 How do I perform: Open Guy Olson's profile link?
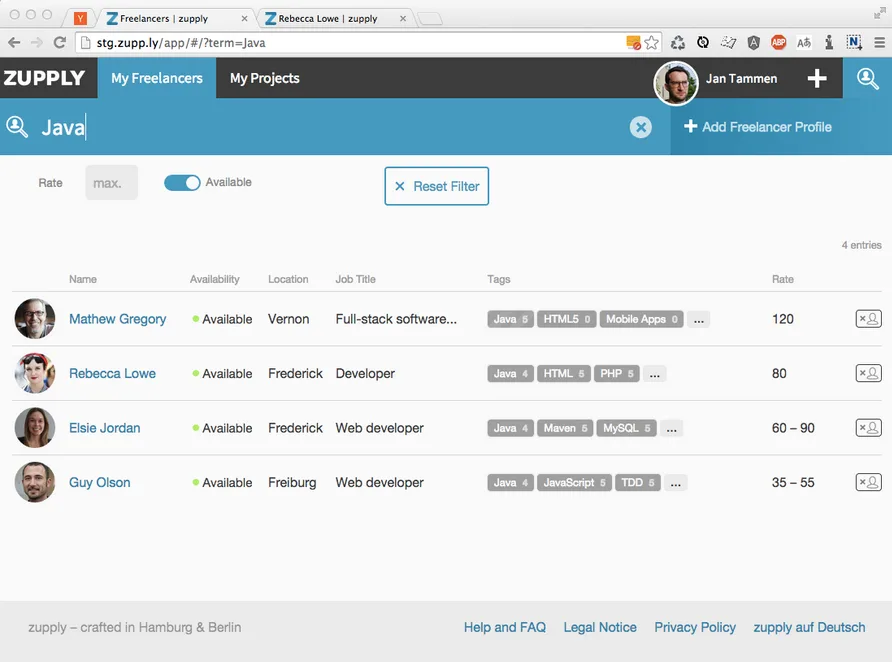[100, 483]
